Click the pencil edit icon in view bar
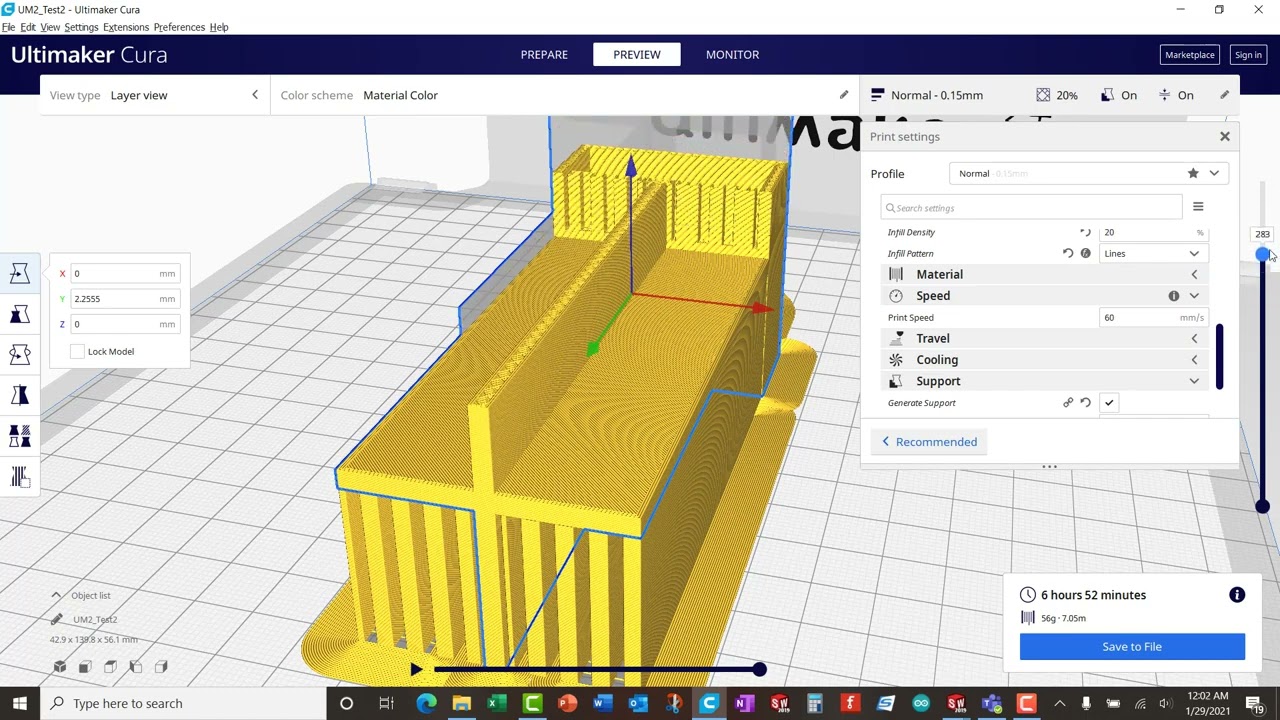1280x720 pixels. 843,95
